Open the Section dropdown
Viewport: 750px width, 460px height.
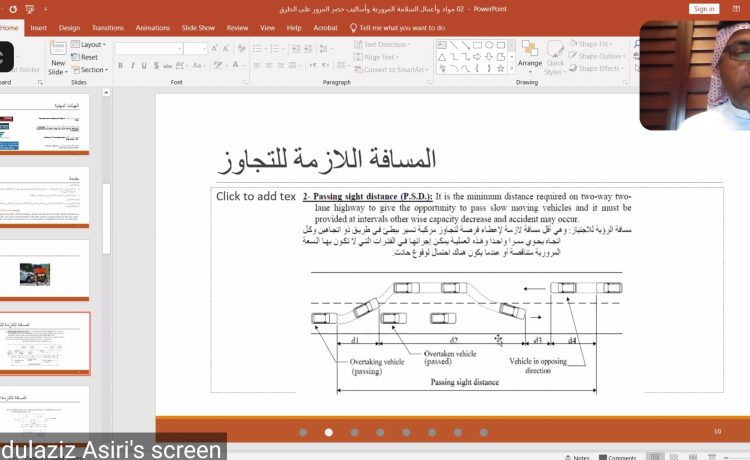(x=90, y=69)
